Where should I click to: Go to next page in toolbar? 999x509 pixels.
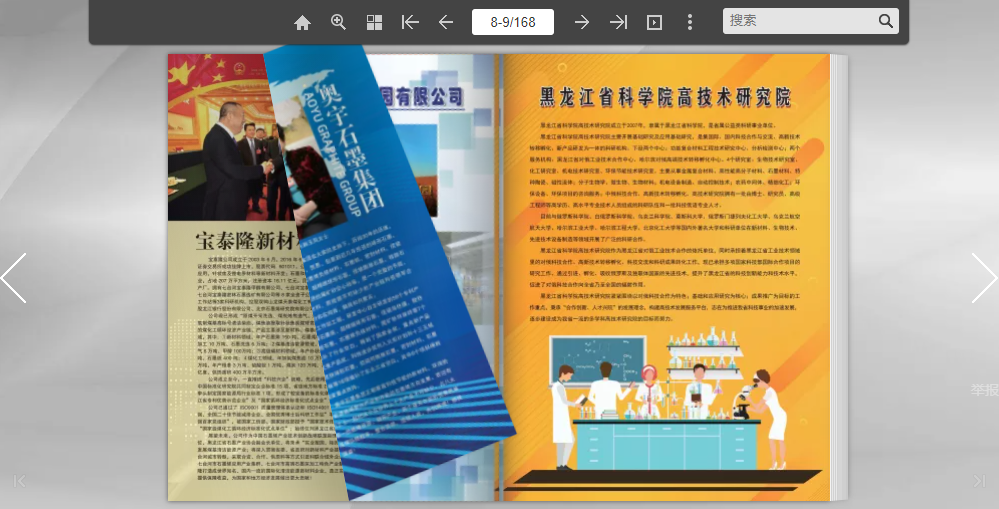pos(581,22)
